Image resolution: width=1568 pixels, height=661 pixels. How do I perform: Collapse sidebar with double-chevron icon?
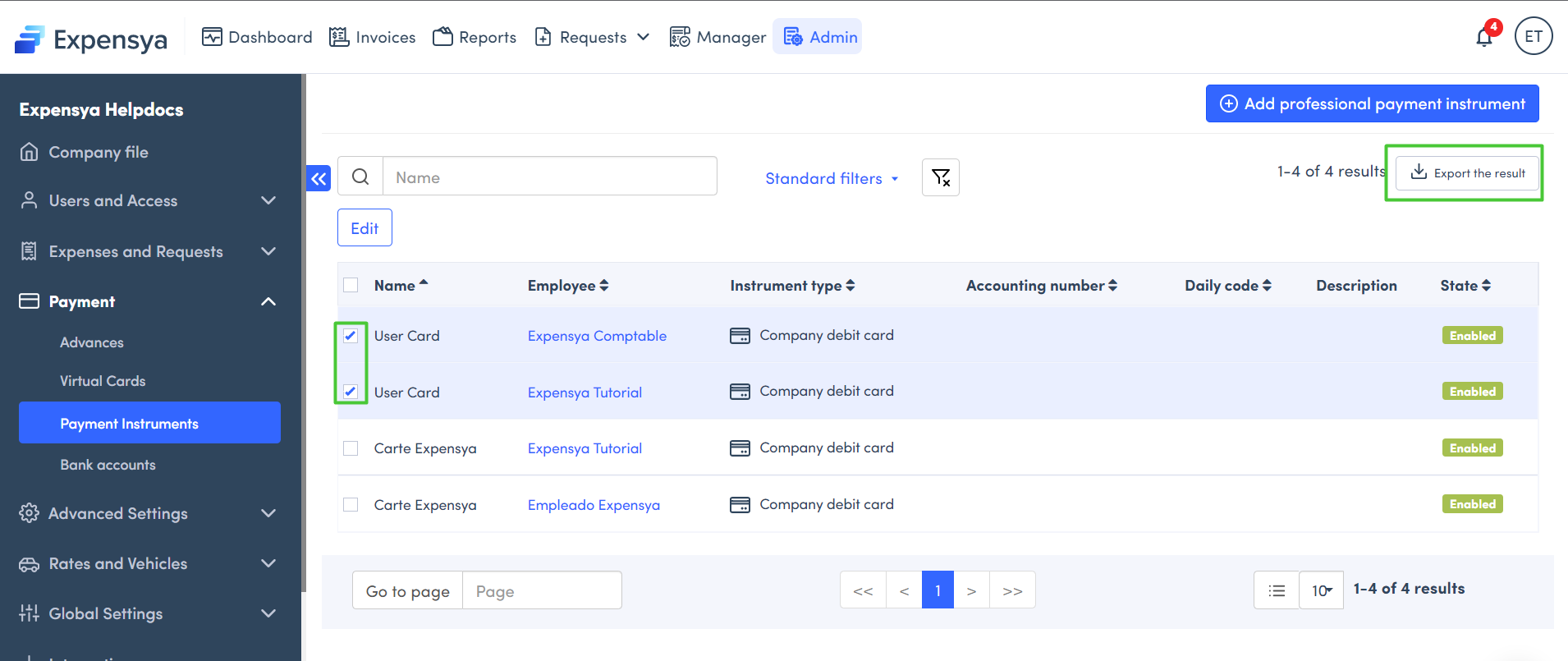pyautogui.click(x=319, y=178)
